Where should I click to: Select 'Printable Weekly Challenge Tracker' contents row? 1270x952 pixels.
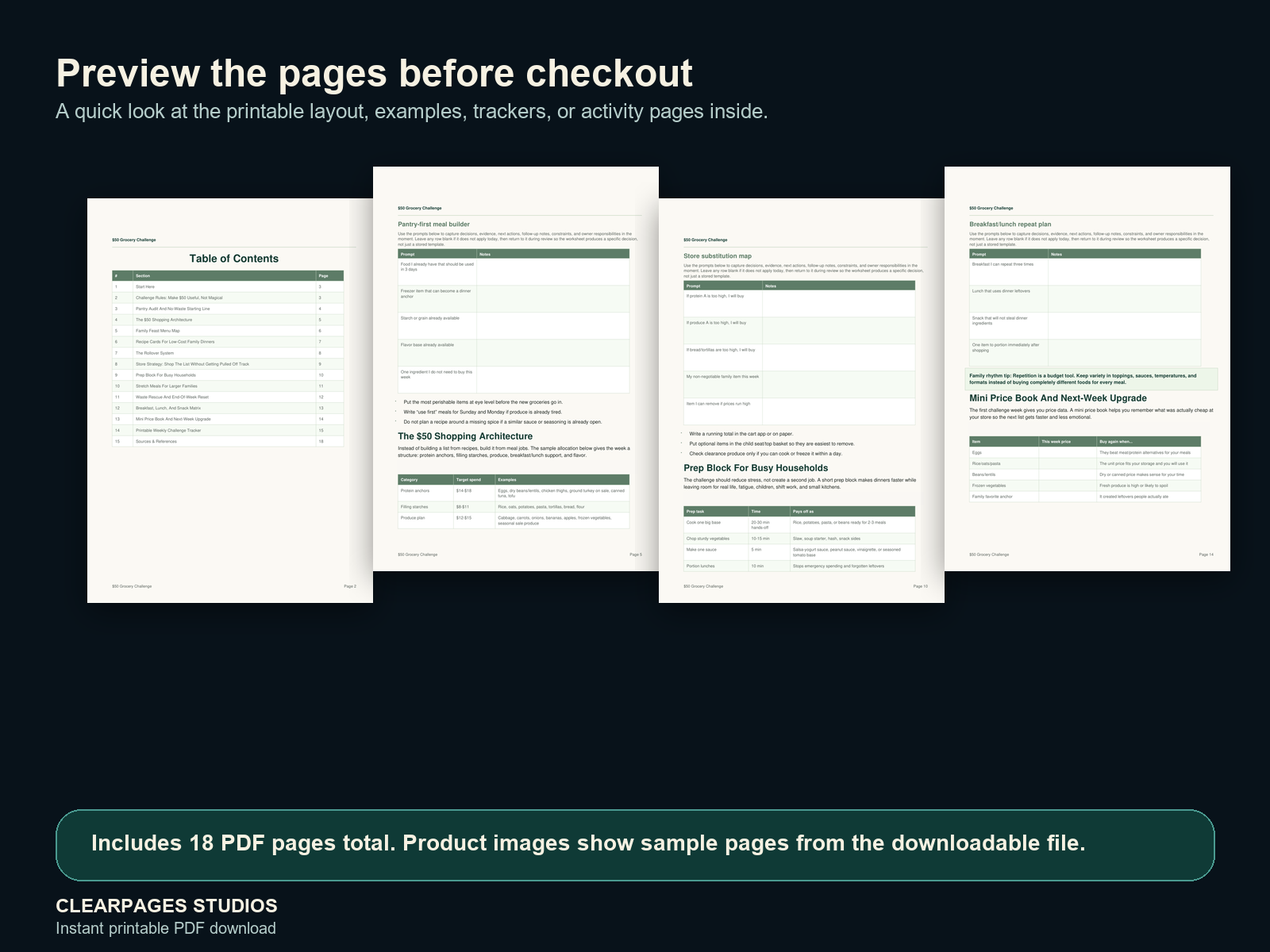click(x=228, y=430)
